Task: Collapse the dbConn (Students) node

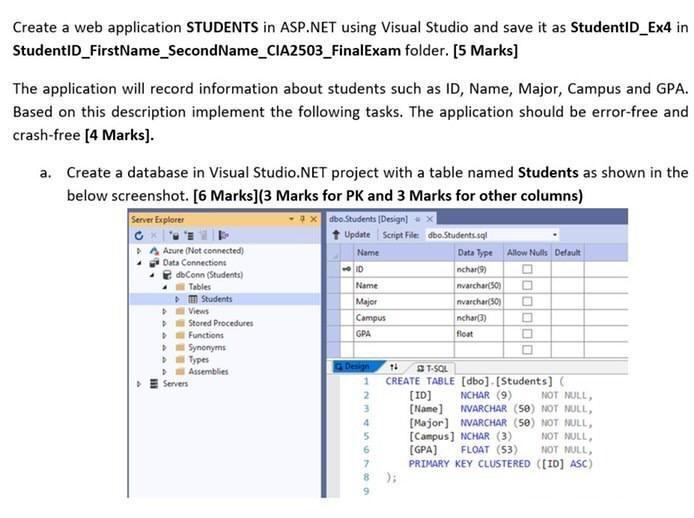Action: [152, 275]
